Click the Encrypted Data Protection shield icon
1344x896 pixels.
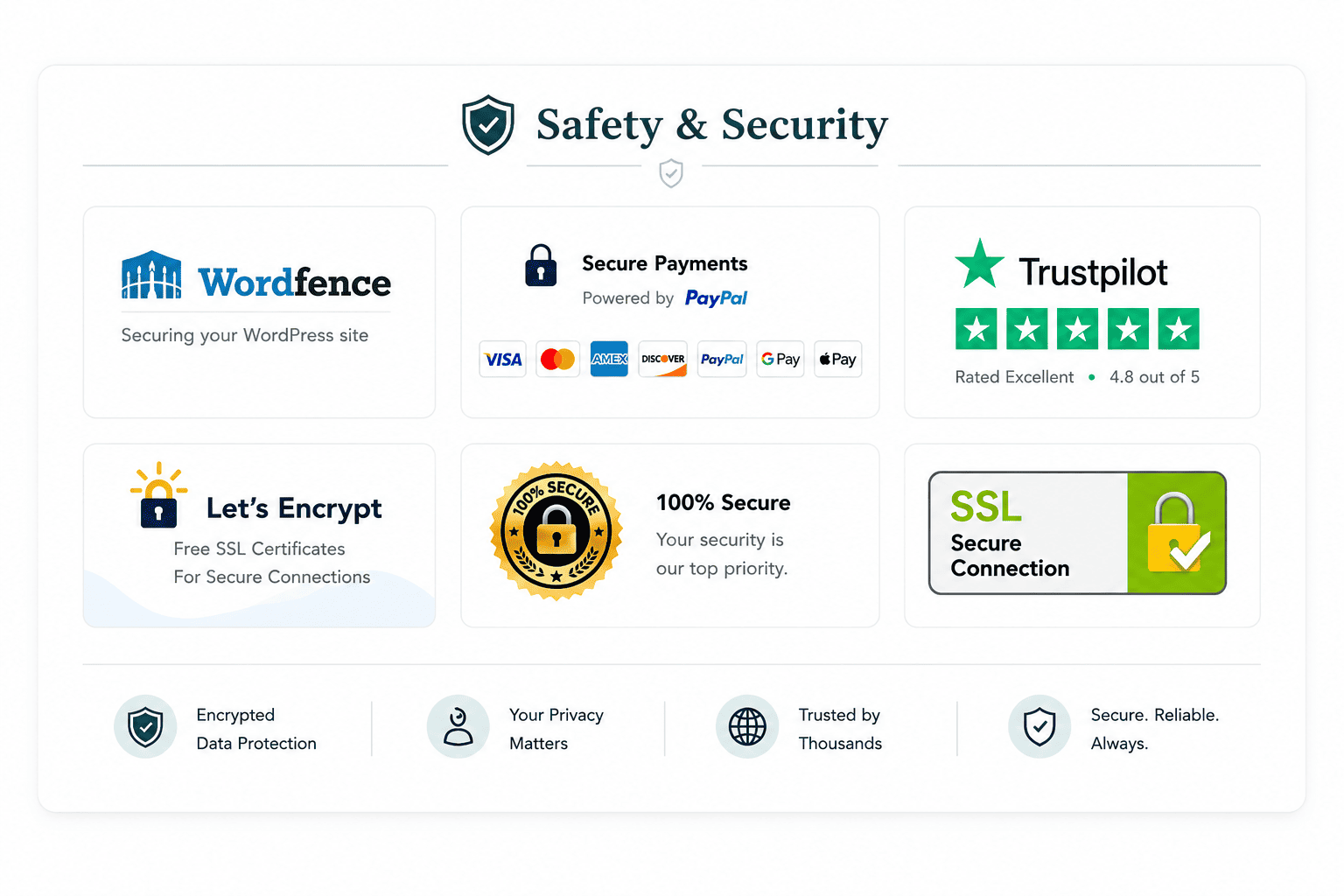tap(145, 726)
